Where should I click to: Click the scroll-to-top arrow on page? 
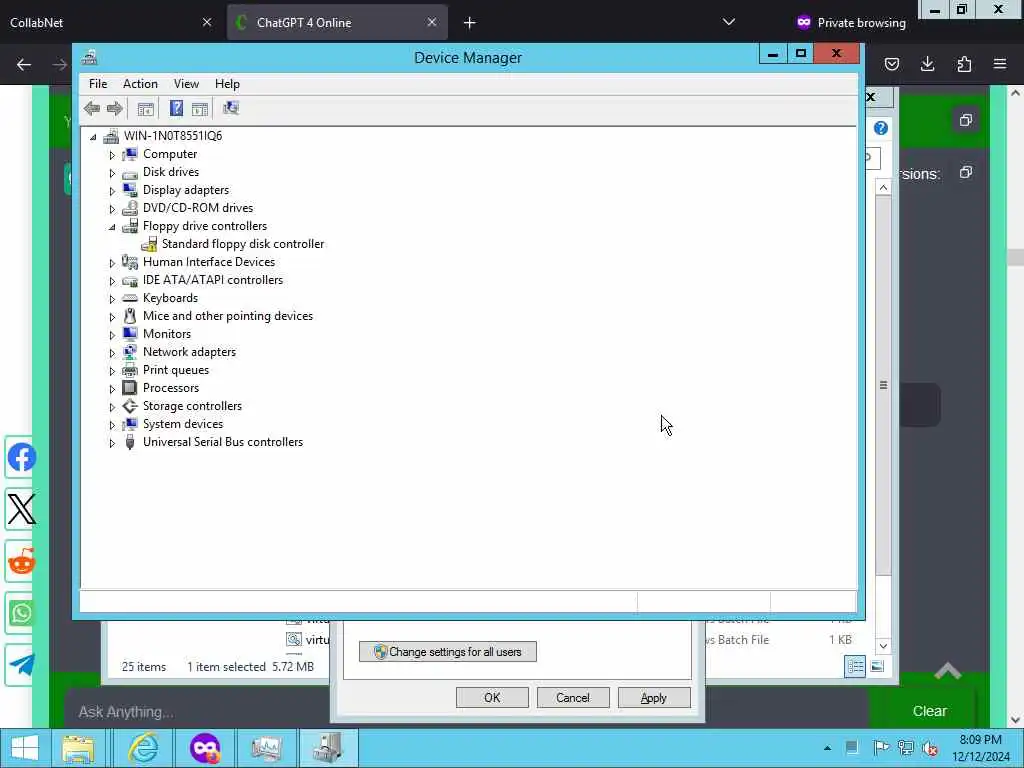tap(948, 671)
